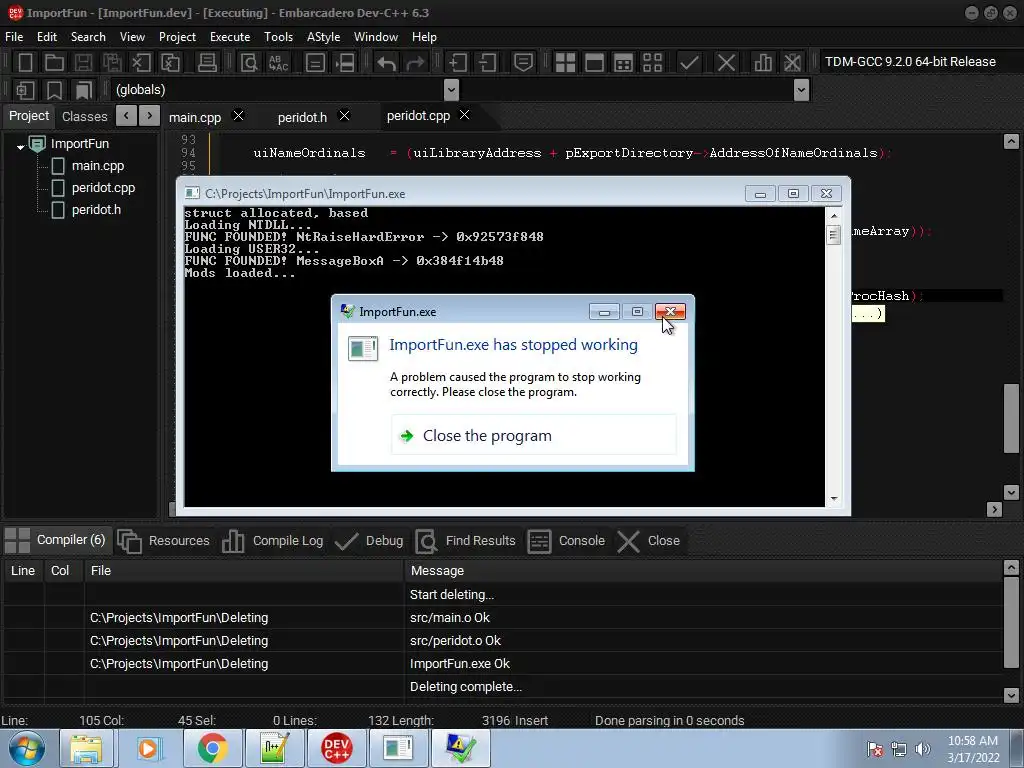This screenshot has height=768, width=1024.
Task: Click the Message column header
Action: point(703,571)
